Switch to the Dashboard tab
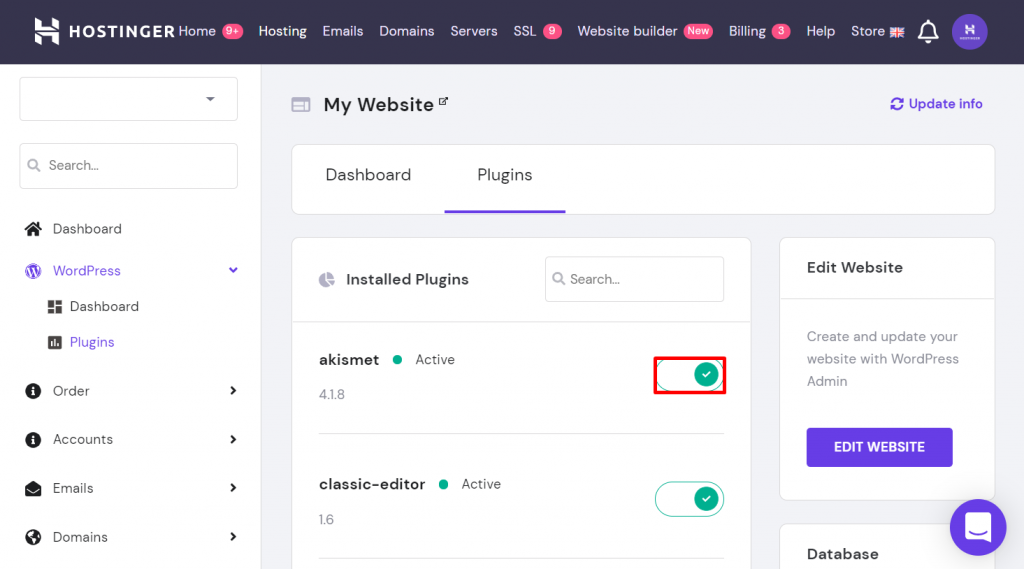The width and height of the screenshot is (1024, 569). coord(368,175)
